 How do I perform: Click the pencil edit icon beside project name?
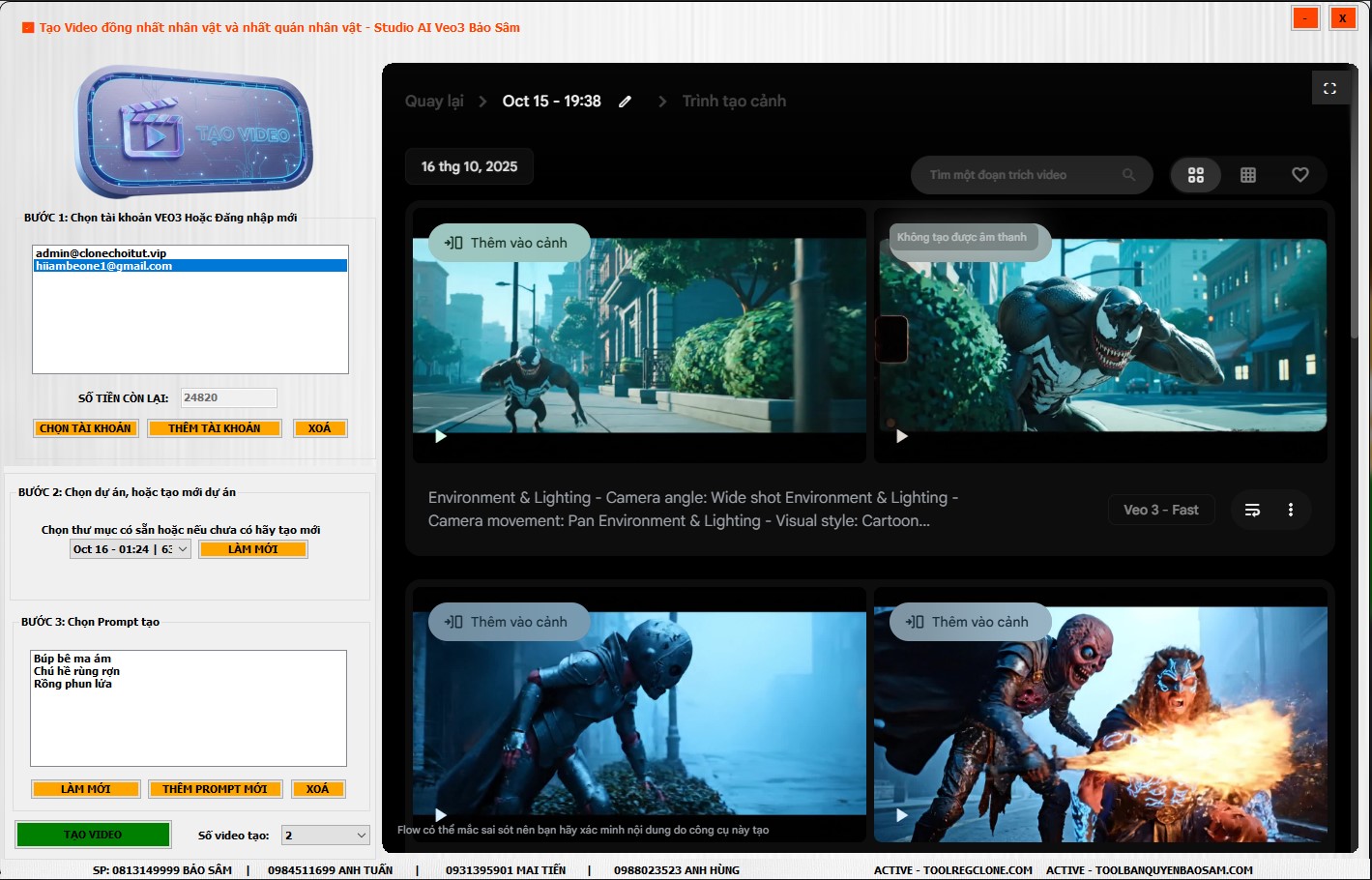626,102
